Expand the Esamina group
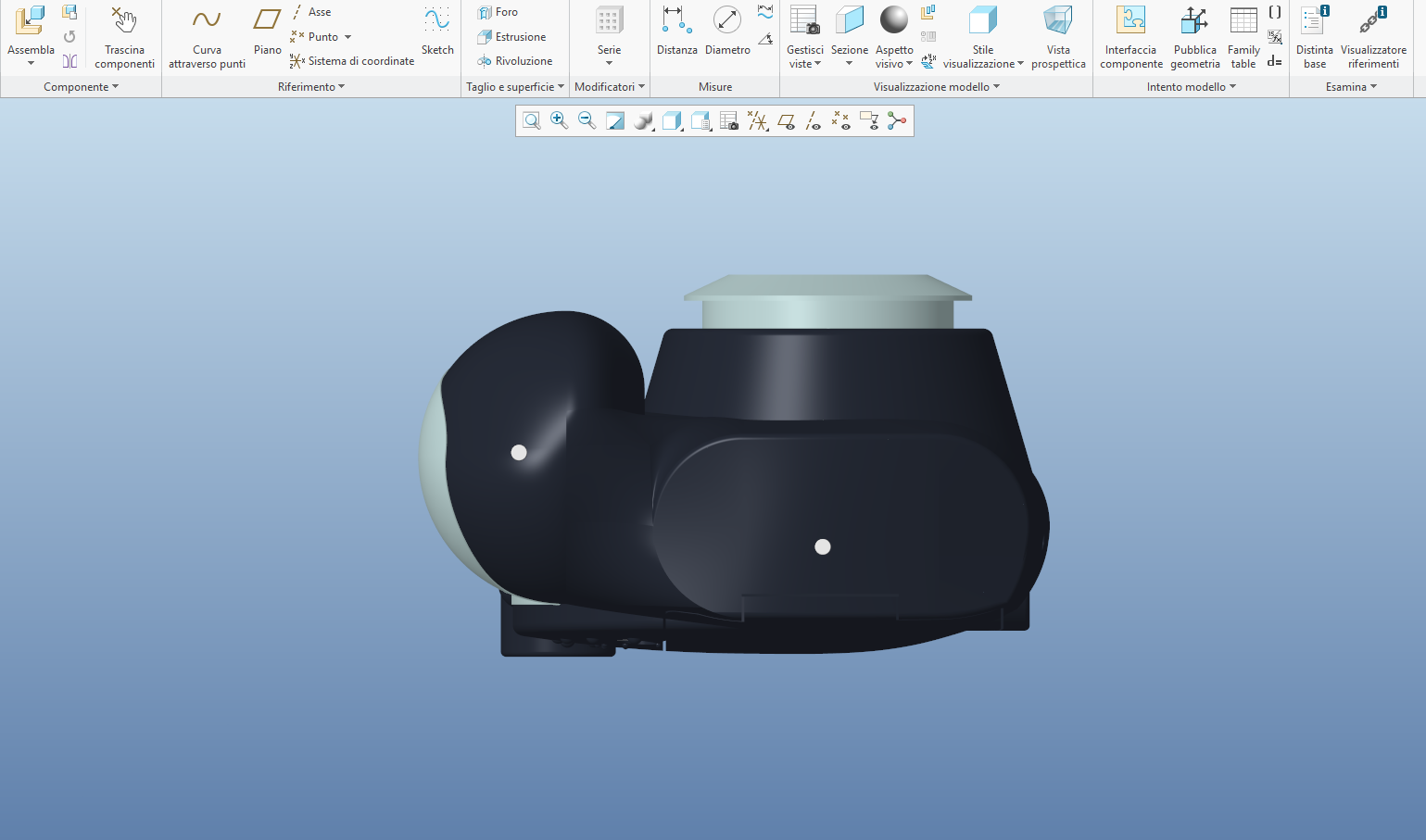The width and height of the screenshot is (1426, 840). click(1351, 86)
